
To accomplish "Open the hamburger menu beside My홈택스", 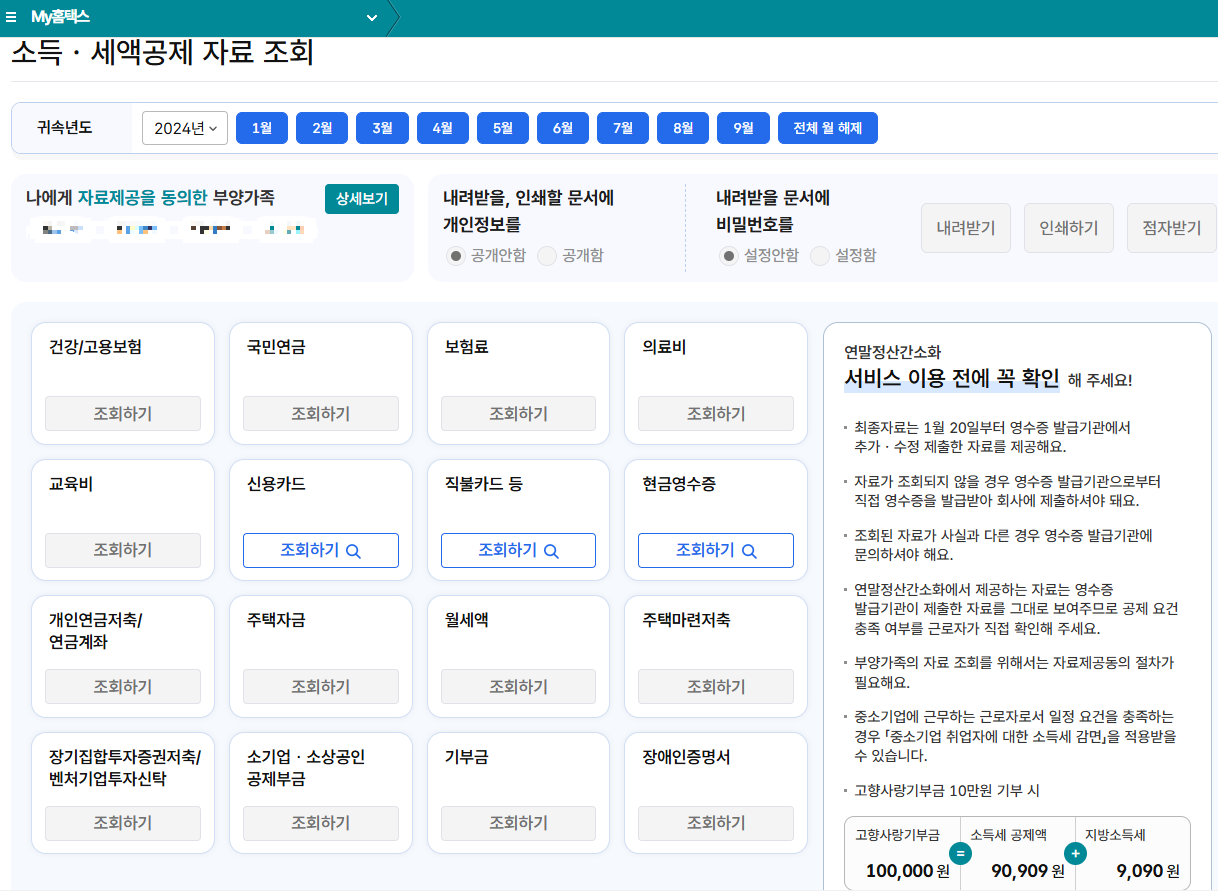I will [12, 17].
